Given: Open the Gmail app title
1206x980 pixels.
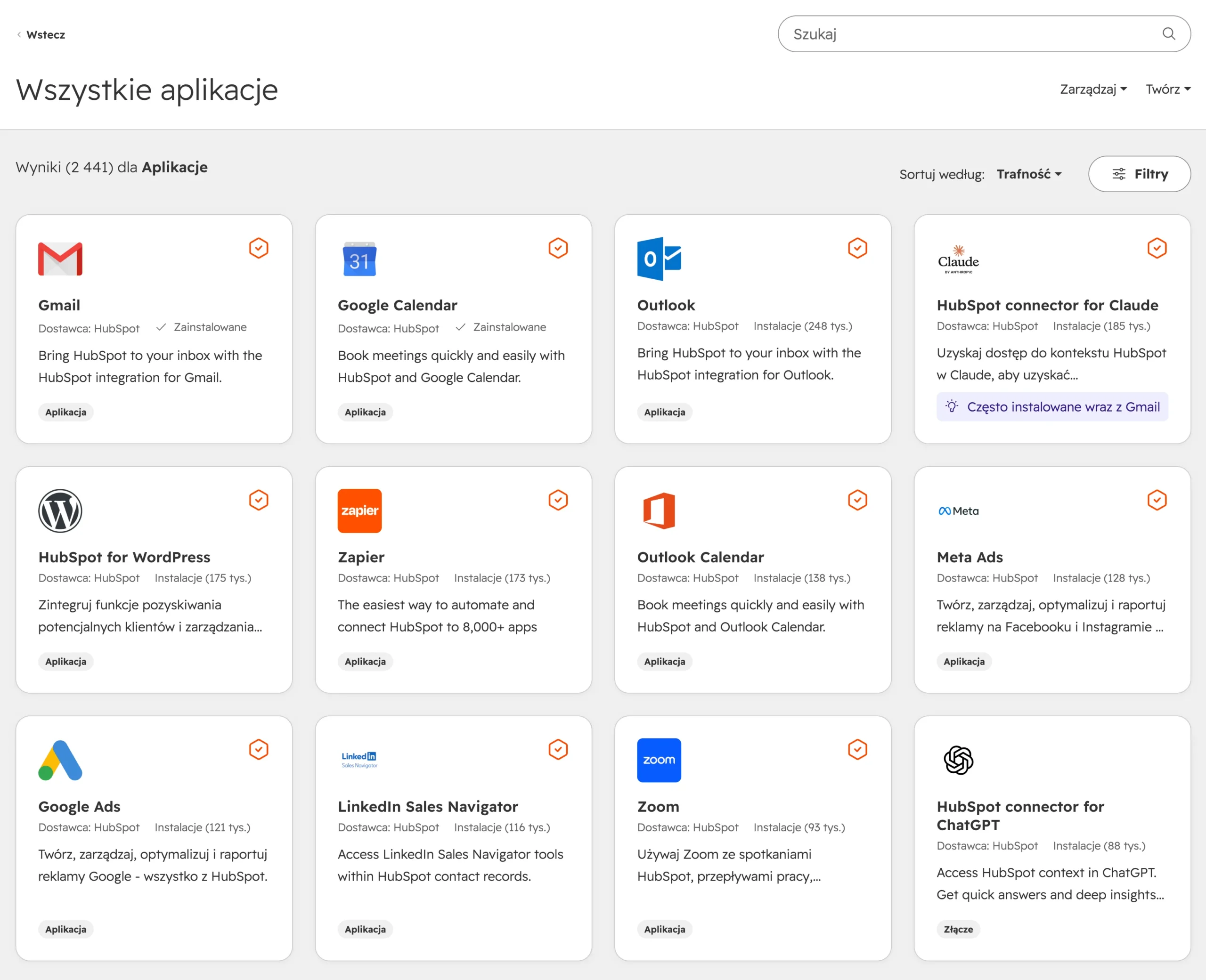Looking at the screenshot, I should [x=59, y=306].
